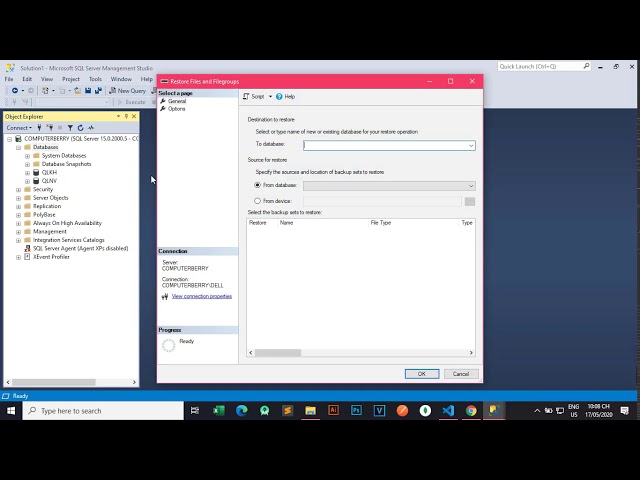Image resolution: width=640 pixels, height=480 pixels.
Task: Collapse the Databases folder node
Action: pyautogui.click(x=18, y=147)
